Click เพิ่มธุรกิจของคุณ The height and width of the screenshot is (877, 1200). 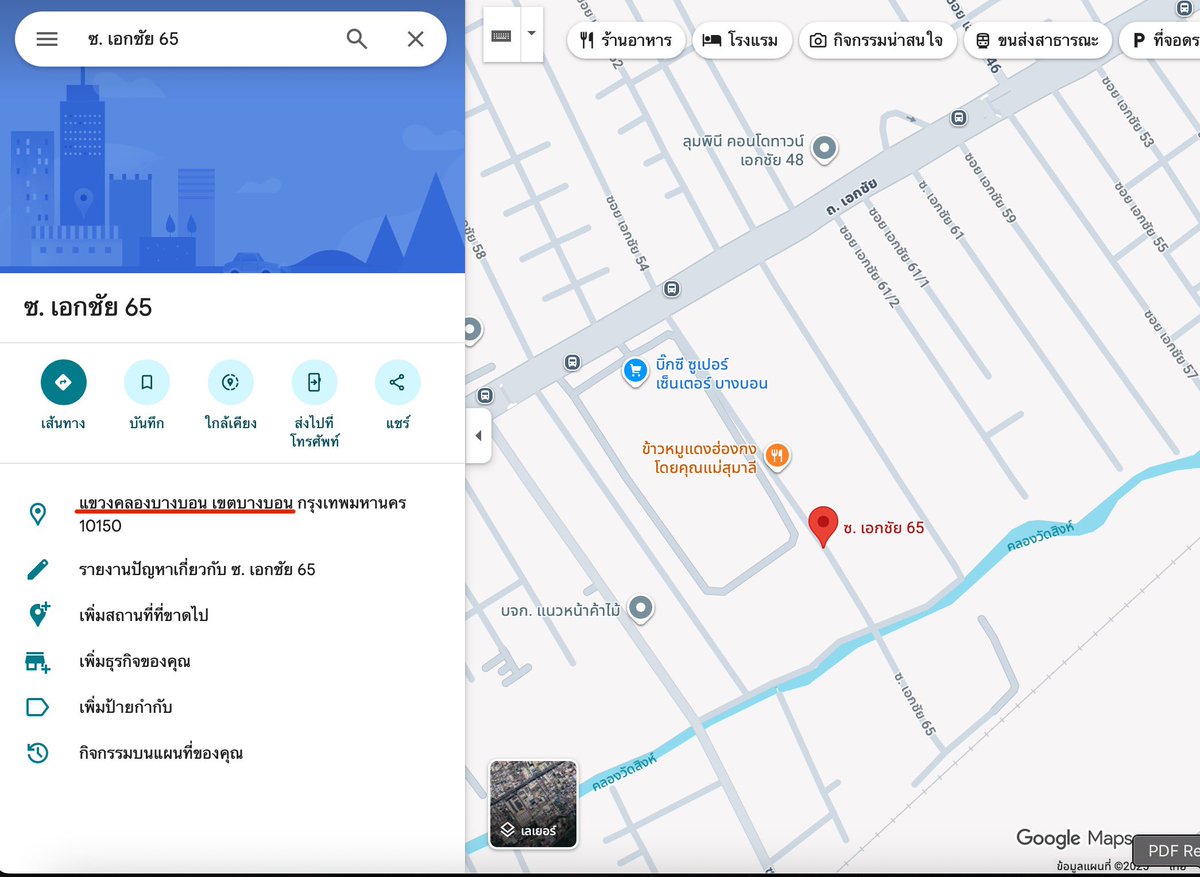tap(134, 661)
